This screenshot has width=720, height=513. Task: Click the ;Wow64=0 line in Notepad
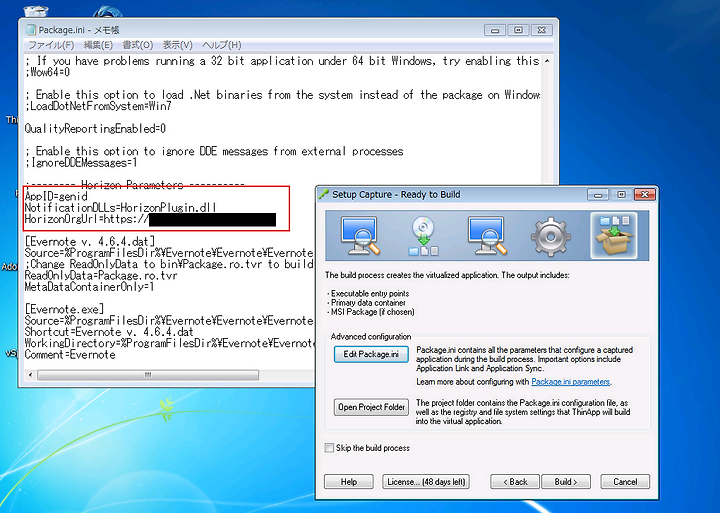click(48, 72)
